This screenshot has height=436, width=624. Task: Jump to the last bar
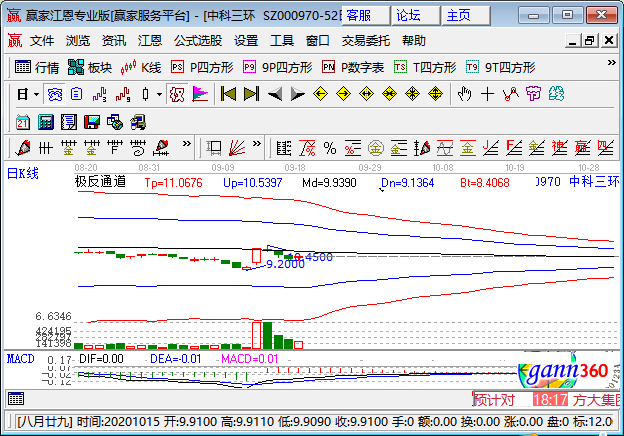252,94
